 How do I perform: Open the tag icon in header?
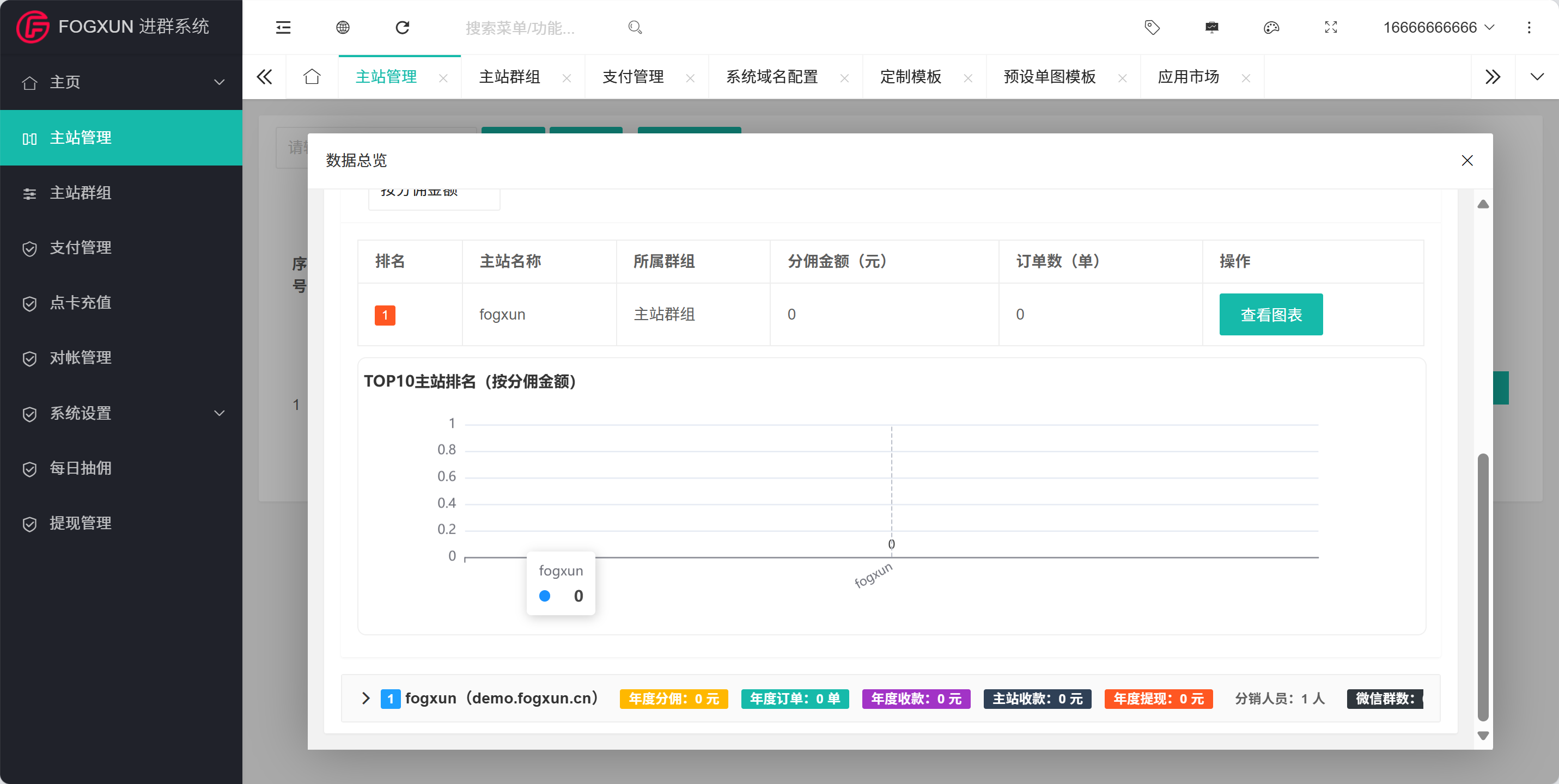pos(1152,27)
